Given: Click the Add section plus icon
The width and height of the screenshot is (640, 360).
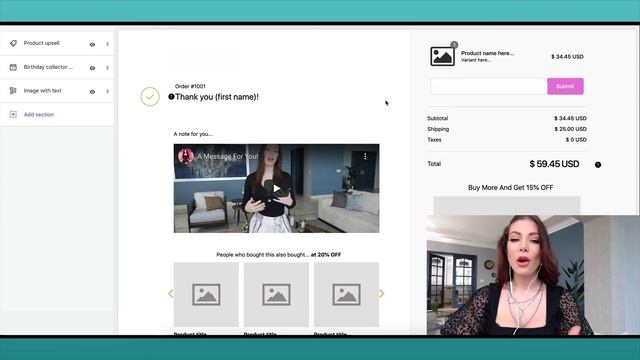Looking at the screenshot, I should 13,115.
